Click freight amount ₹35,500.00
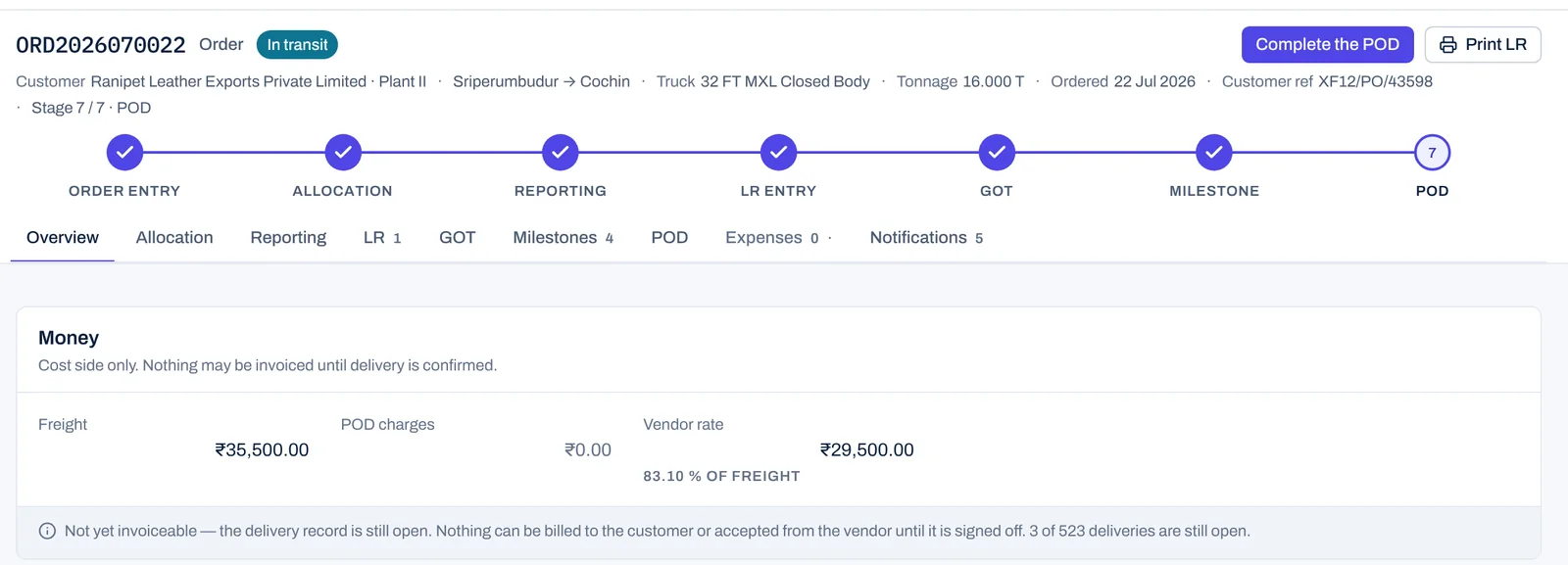This screenshot has height=565, width=1568. point(262,449)
